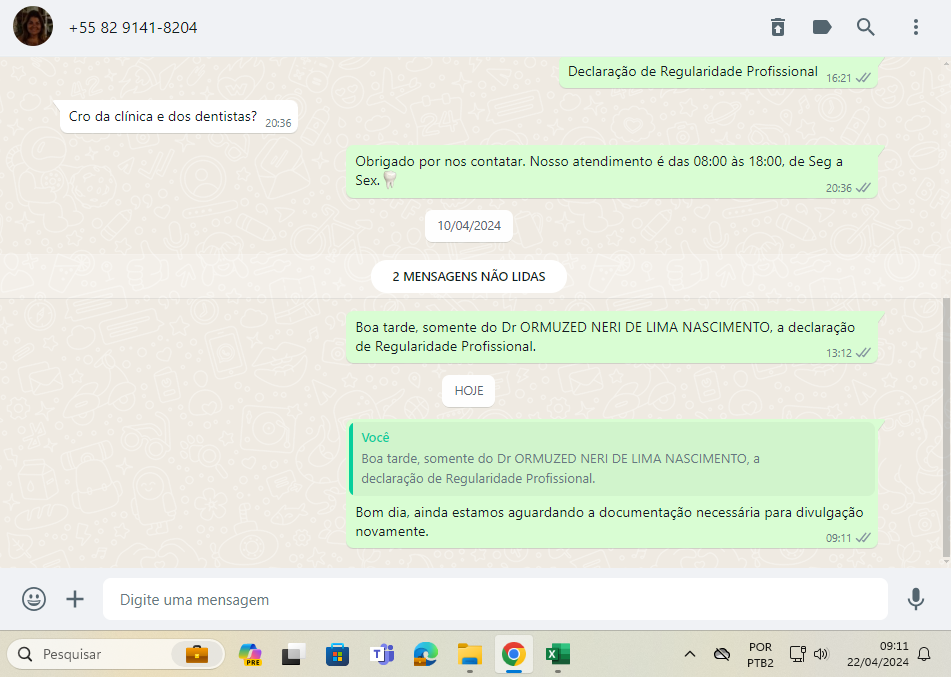Change POR PTB2 keyboard language

click(760, 655)
